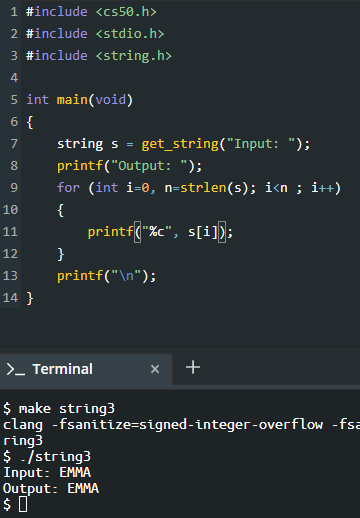360x518 pixels.
Task: Click the clang command output line
Action: click(181, 425)
